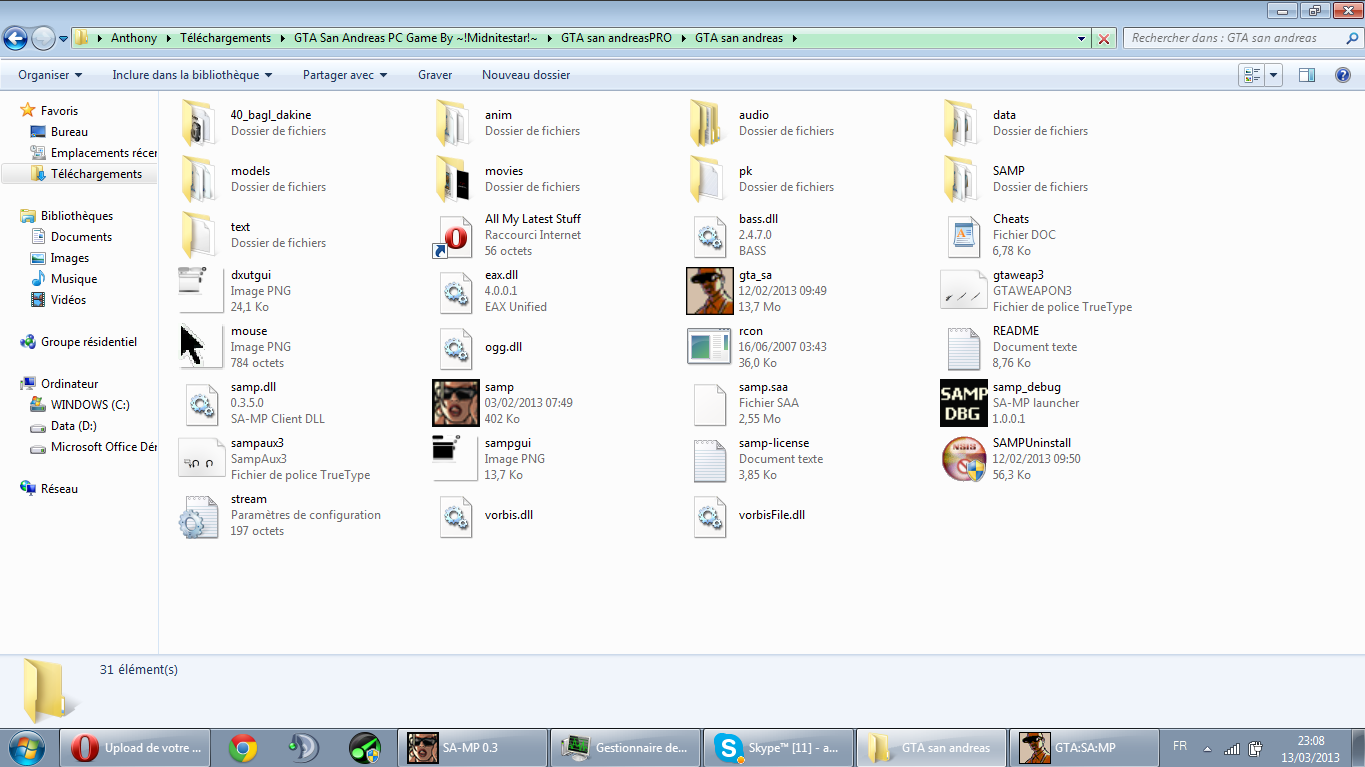Open the Organiser dropdown menu
The image size is (1365, 767).
(x=50, y=75)
